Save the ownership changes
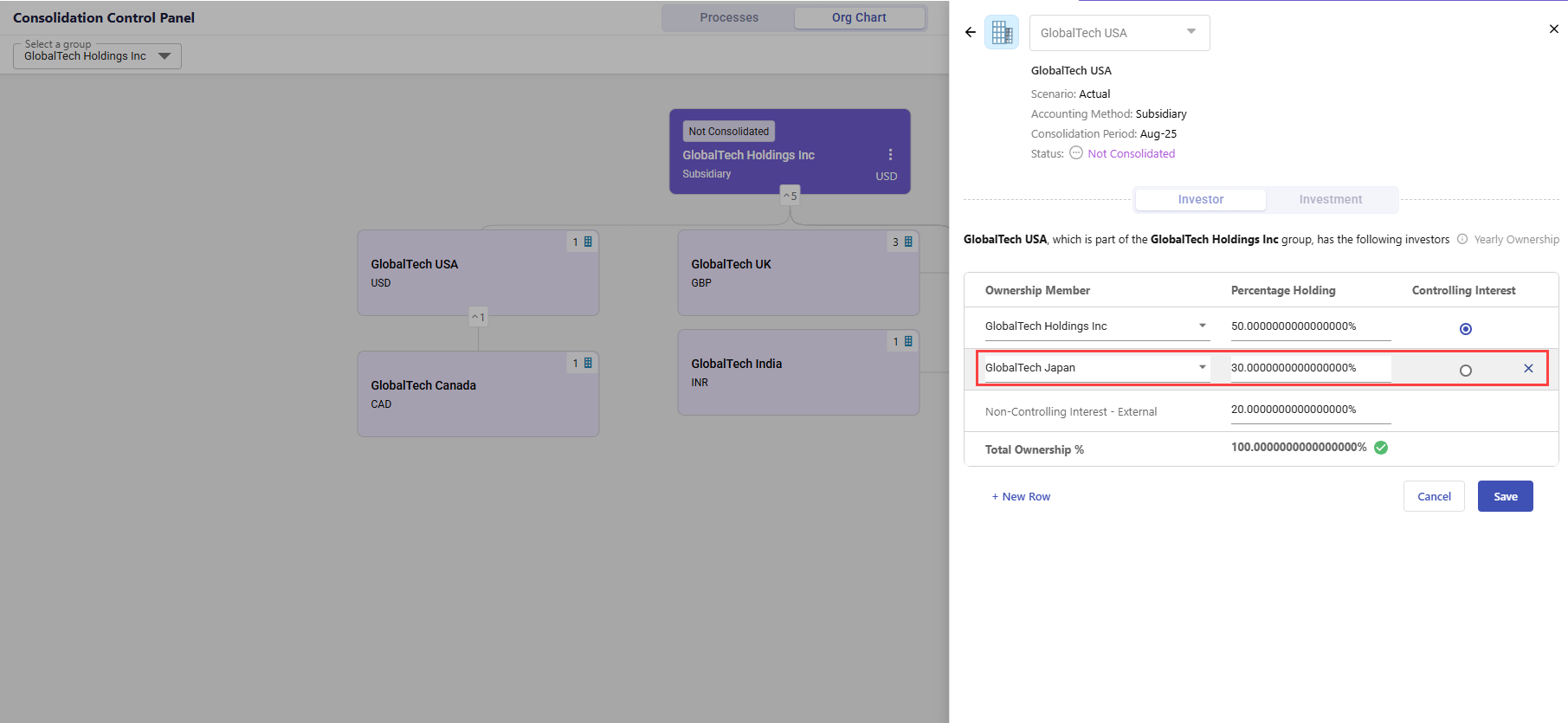 [x=1505, y=496]
